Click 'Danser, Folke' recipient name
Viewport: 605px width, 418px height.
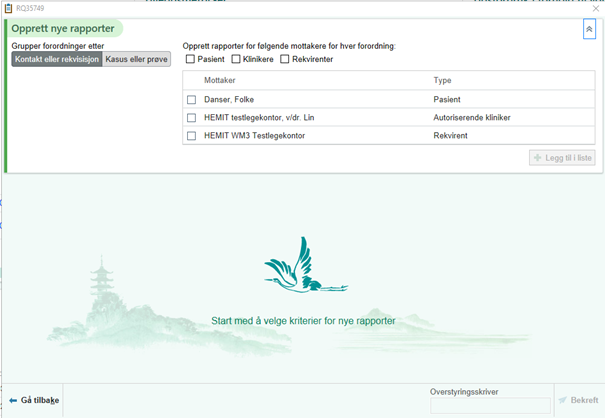pyautogui.click(x=229, y=100)
